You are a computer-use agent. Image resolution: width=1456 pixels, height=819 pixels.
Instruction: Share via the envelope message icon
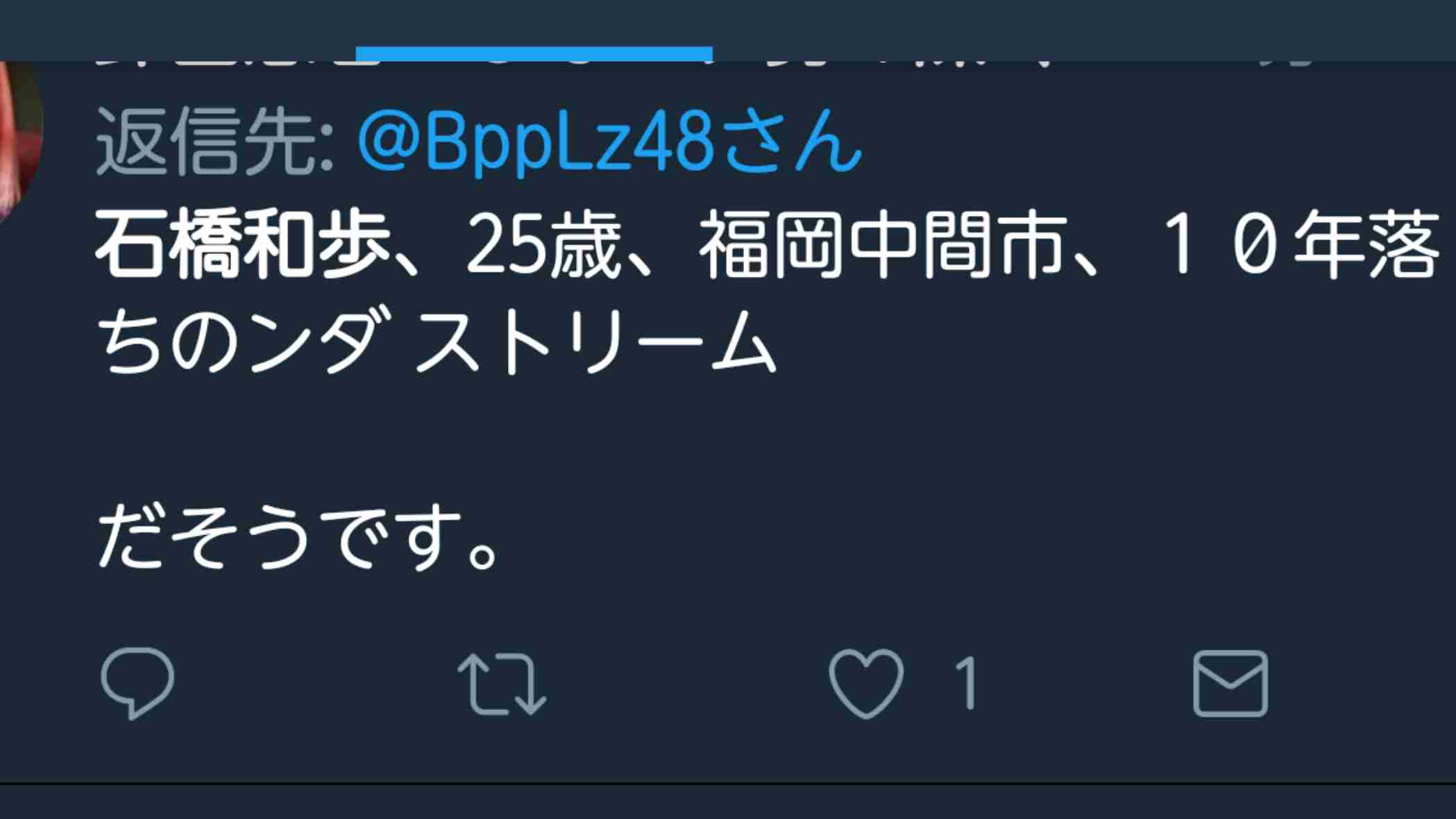click(1230, 684)
